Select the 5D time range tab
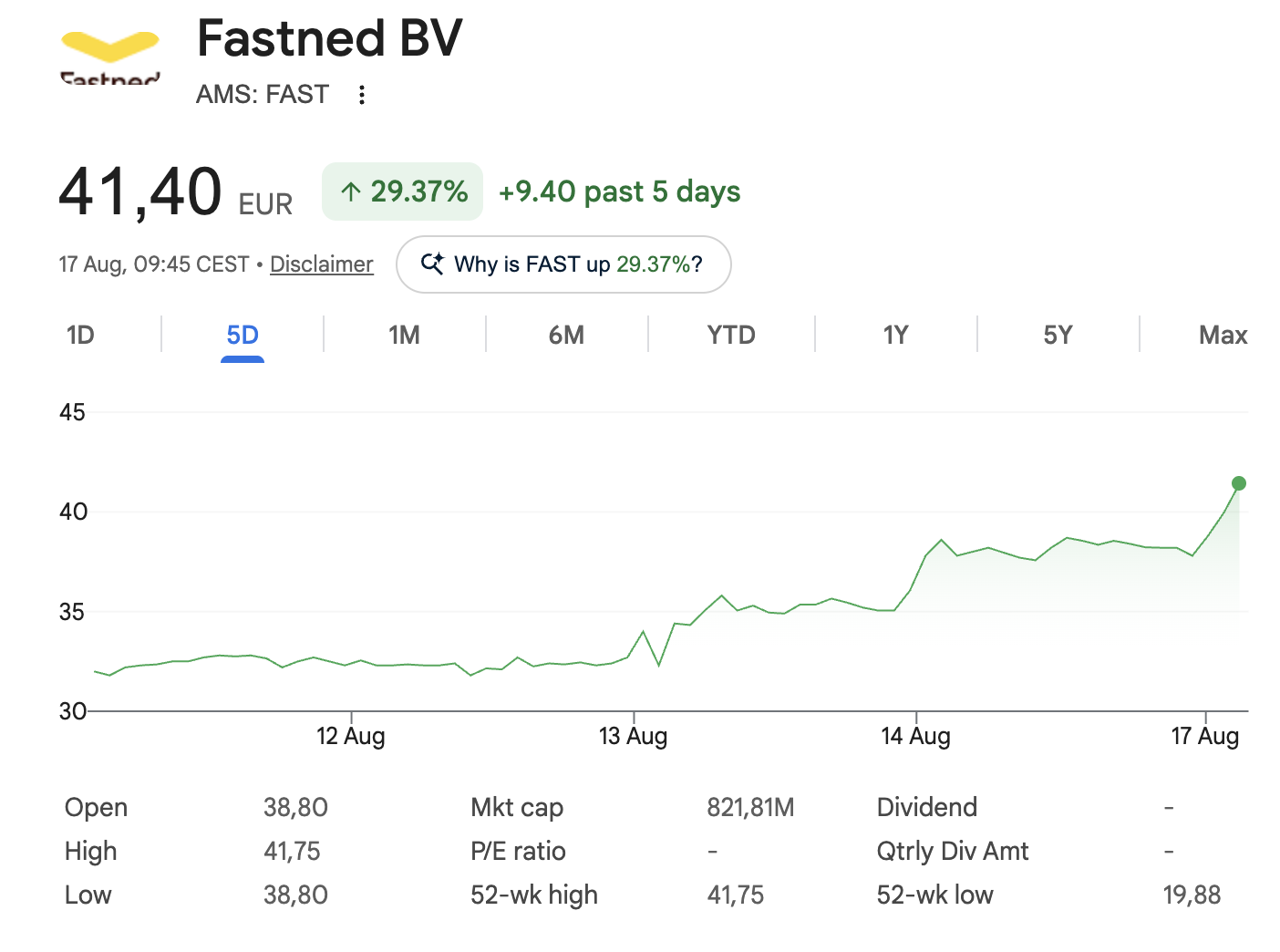Image resolution: width=1280 pixels, height=952 pixels. click(243, 336)
